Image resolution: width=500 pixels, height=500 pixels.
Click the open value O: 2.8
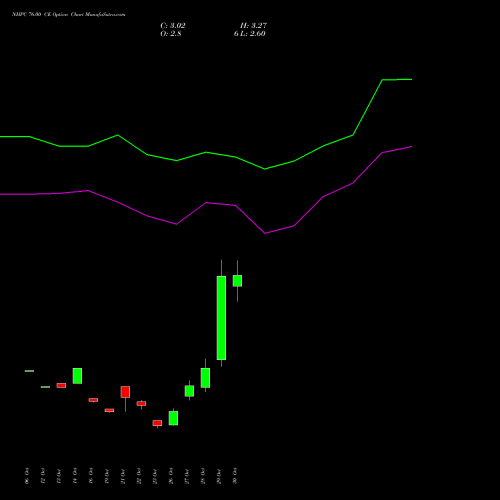pos(171,34)
